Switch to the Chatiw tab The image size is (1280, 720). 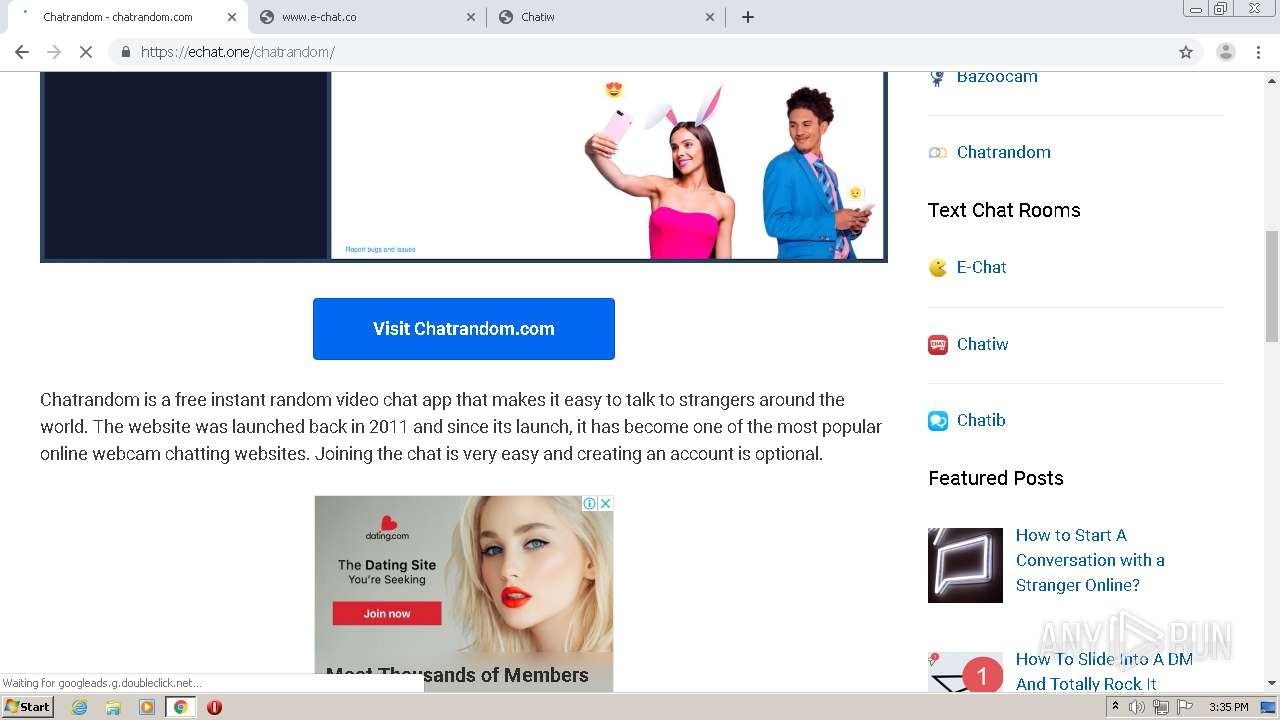pyautogui.click(x=606, y=17)
